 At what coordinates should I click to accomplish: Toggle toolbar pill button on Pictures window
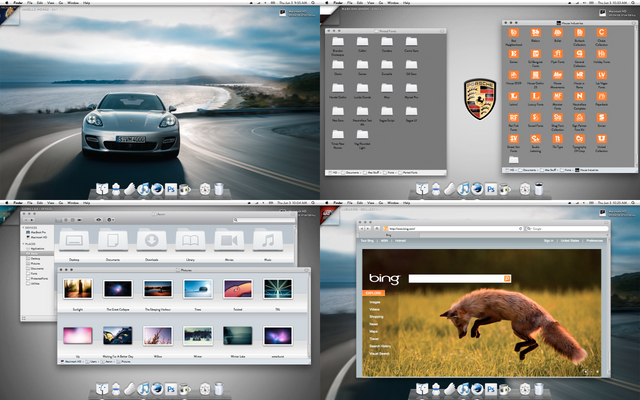306,270
